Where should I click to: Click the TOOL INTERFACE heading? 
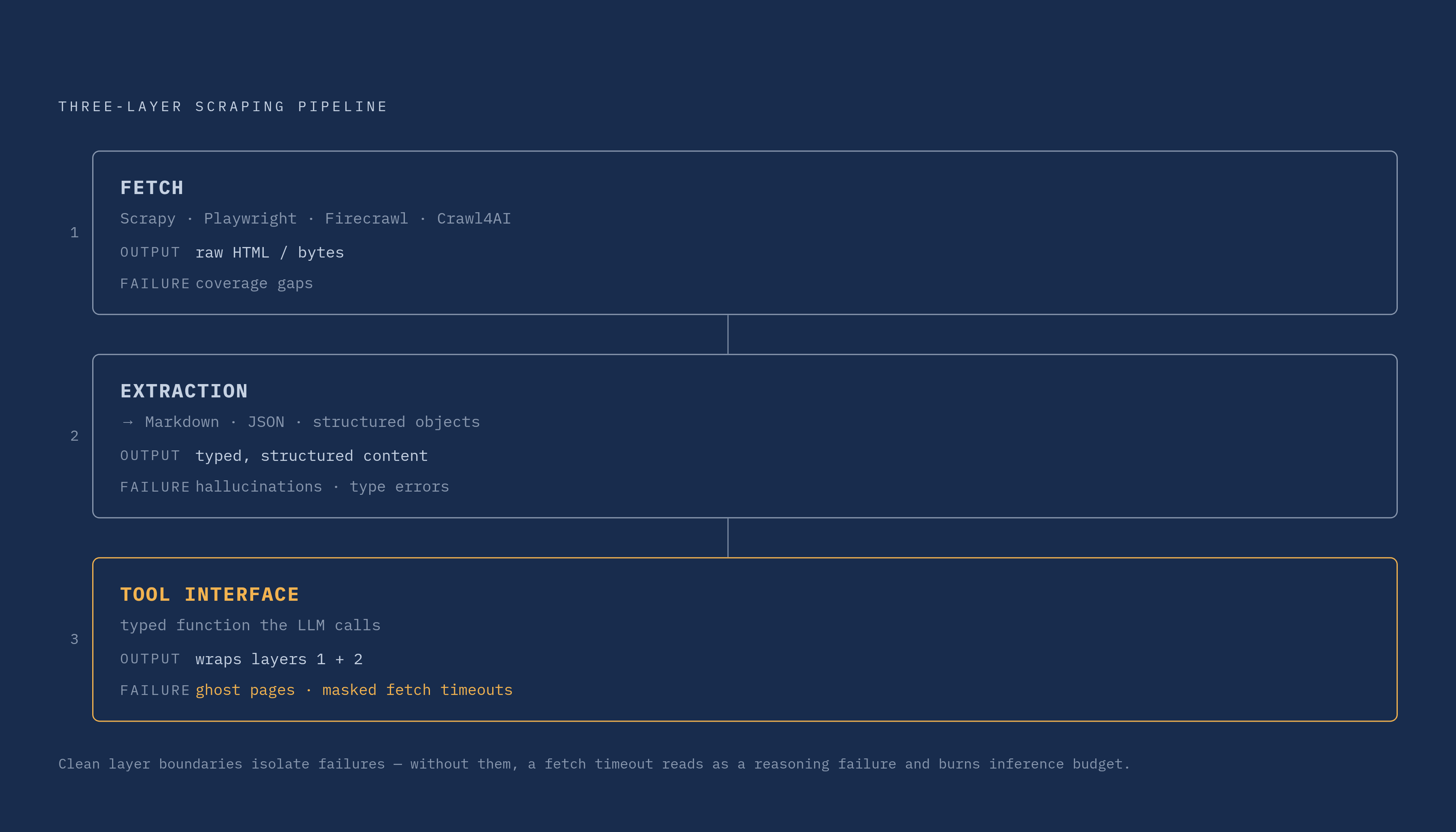click(x=210, y=595)
